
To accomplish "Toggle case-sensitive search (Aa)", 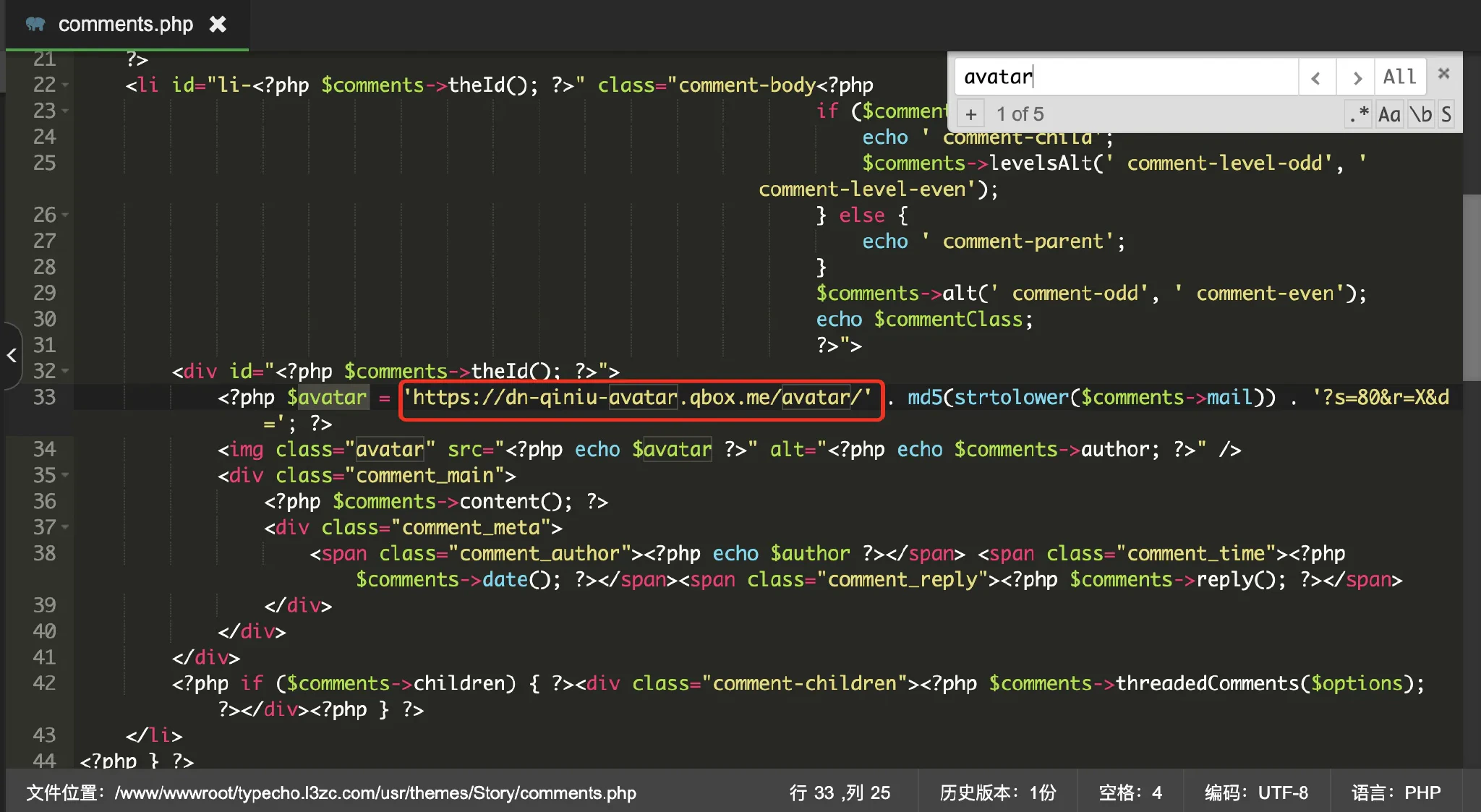I will point(1389,114).
